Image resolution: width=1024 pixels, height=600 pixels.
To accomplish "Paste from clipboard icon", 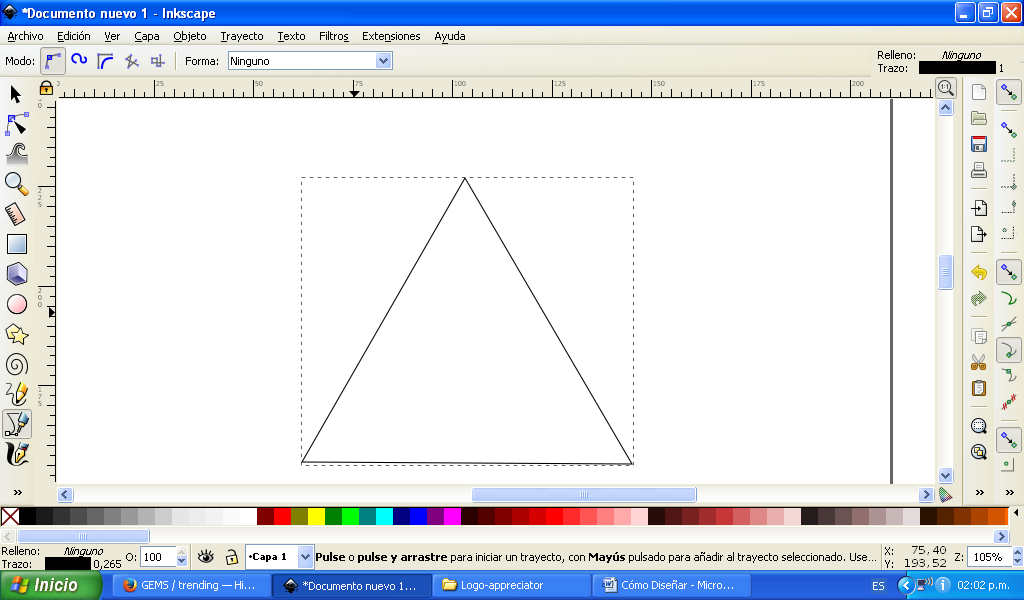I will point(978,388).
